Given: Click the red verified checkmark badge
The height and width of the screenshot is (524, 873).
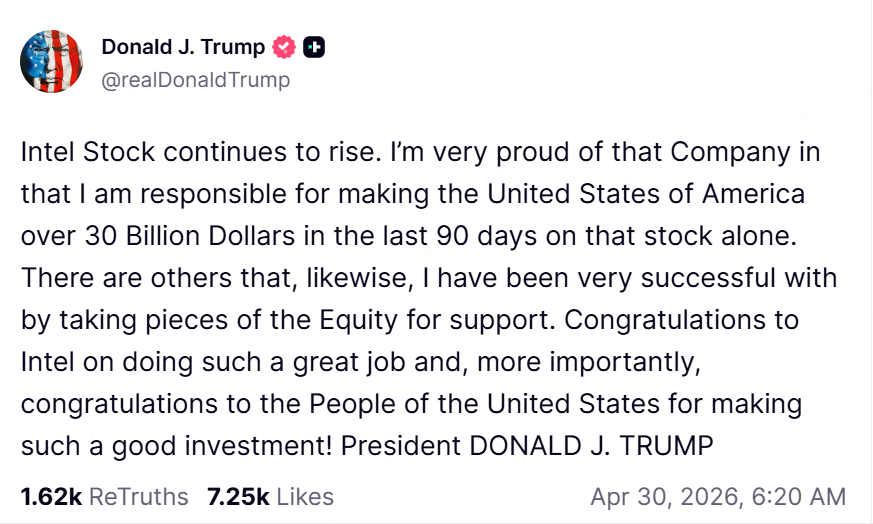Looking at the screenshot, I should coord(285,47).
